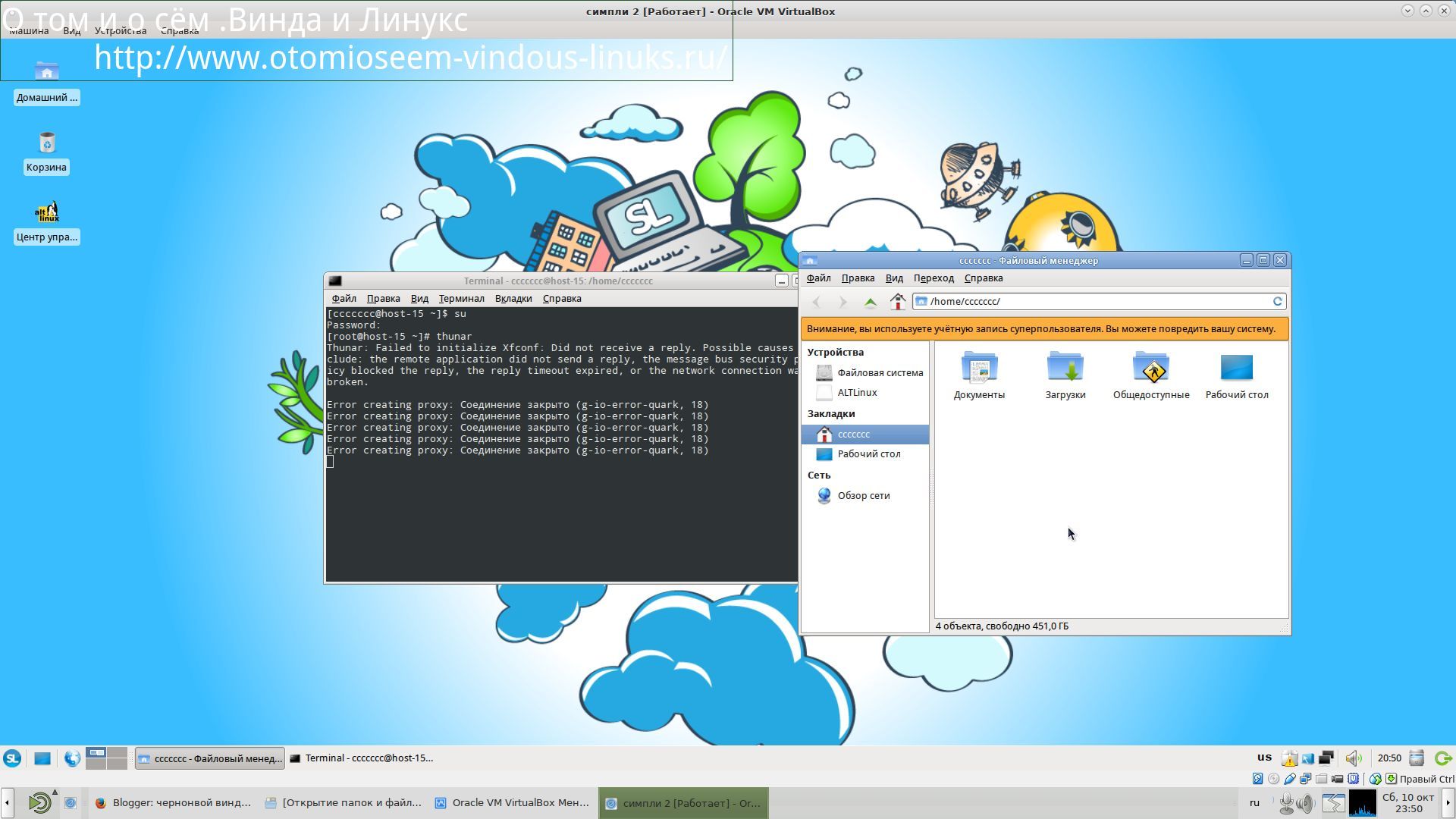This screenshot has height=819, width=1456.
Task: Reload the current folder with refresh icon
Action: click(x=1278, y=301)
